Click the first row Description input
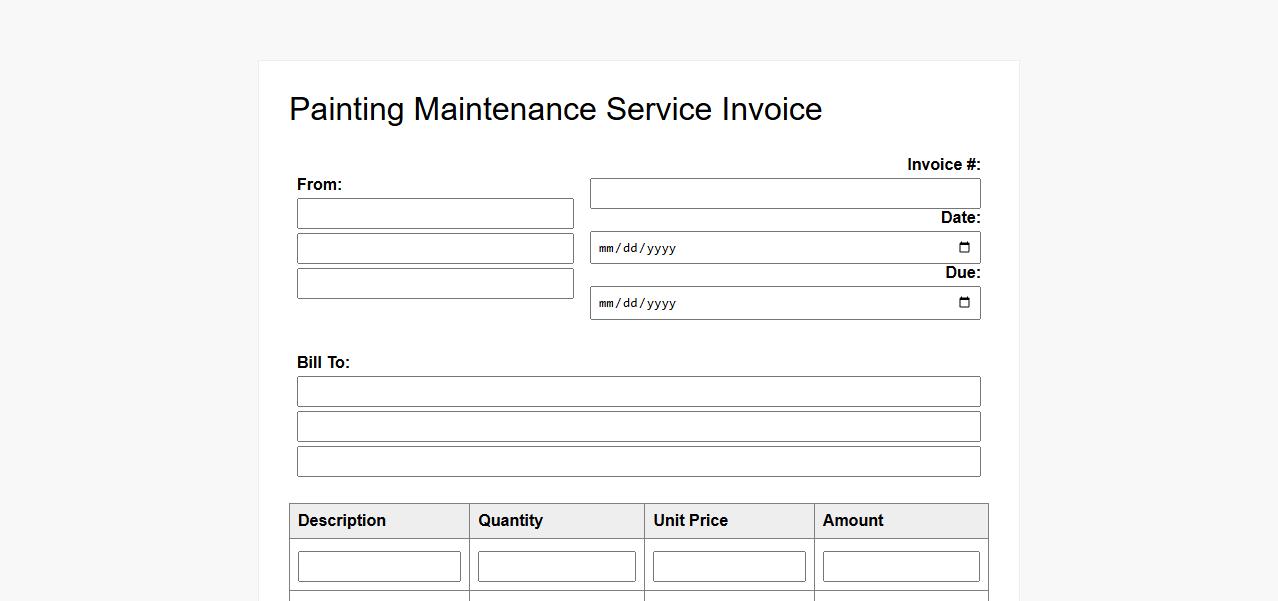The height and width of the screenshot is (601, 1278). pos(379,566)
